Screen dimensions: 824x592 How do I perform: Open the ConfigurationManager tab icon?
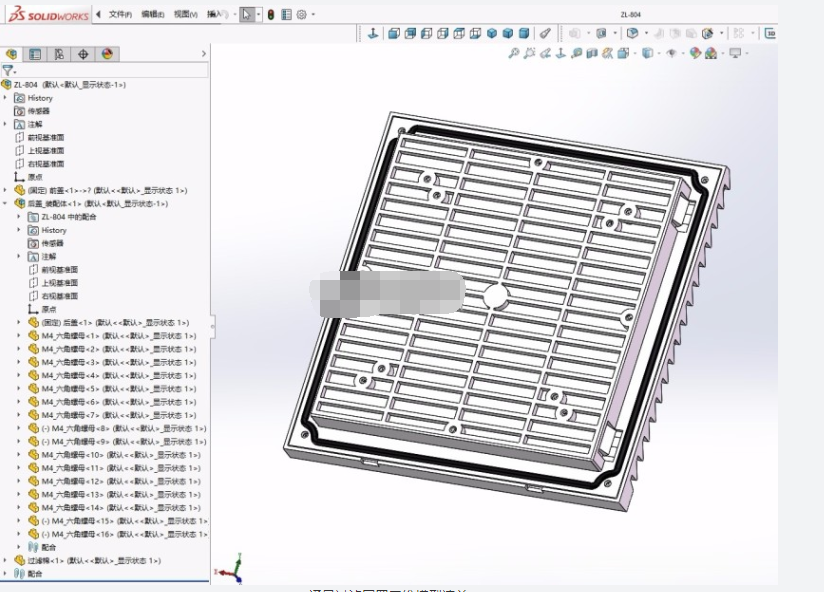(x=59, y=54)
